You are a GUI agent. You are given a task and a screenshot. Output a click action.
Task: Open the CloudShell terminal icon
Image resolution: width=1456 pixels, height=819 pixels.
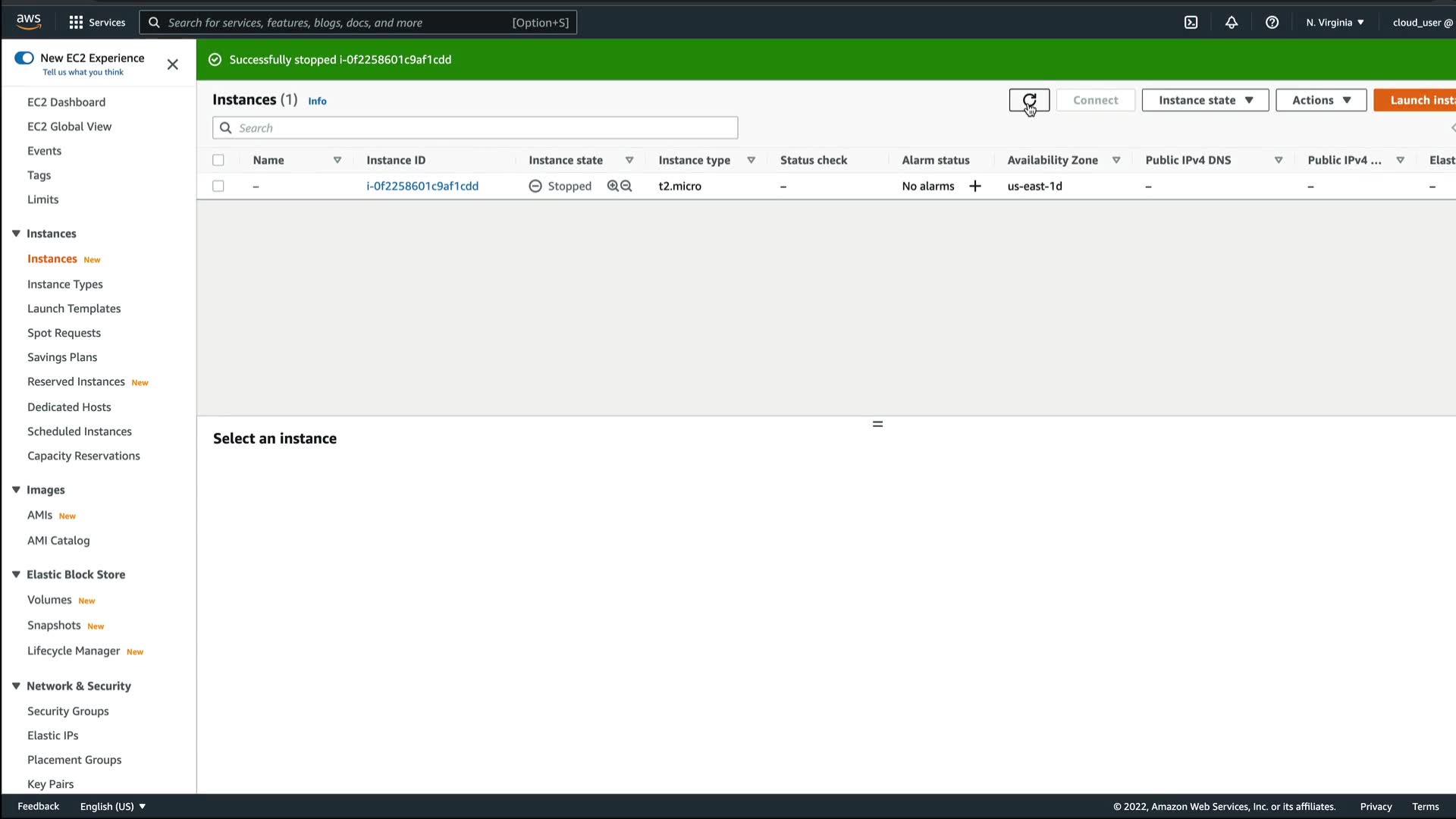coord(1191,23)
